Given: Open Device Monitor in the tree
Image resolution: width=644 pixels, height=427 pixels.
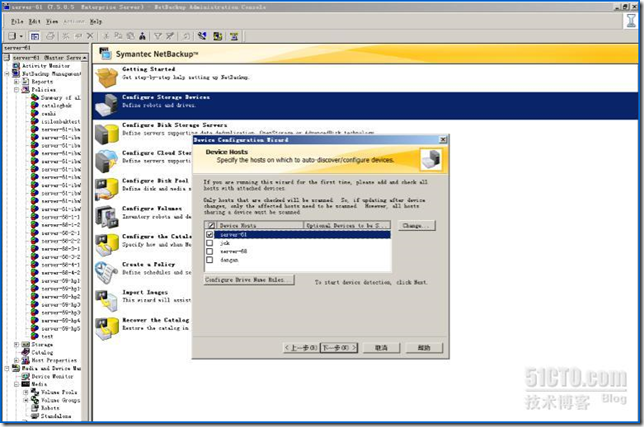Looking at the screenshot, I should click(x=52, y=376).
